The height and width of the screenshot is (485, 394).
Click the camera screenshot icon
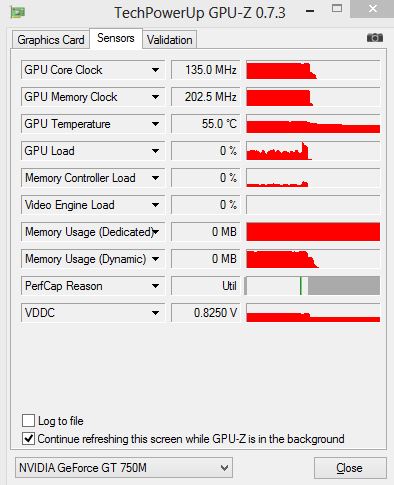375,38
